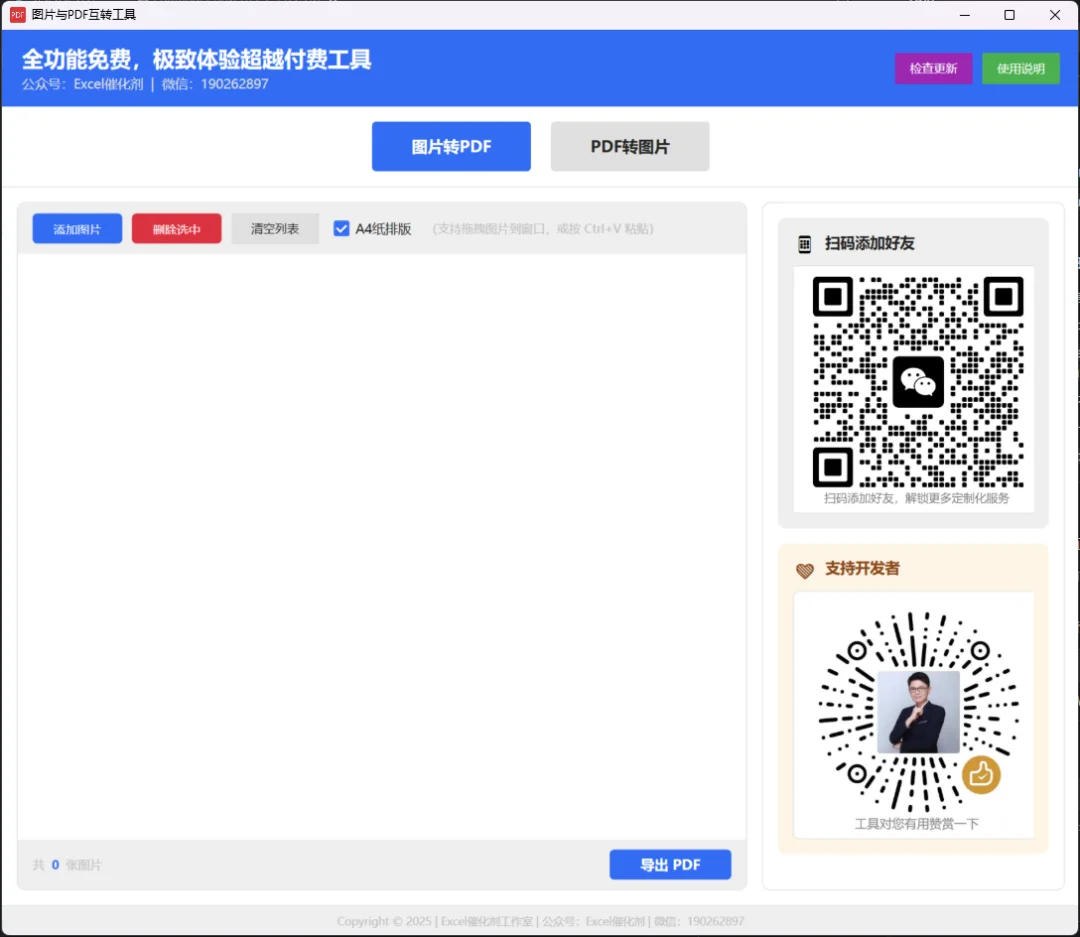Click the WeChat logo in the QR code

point(918,382)
